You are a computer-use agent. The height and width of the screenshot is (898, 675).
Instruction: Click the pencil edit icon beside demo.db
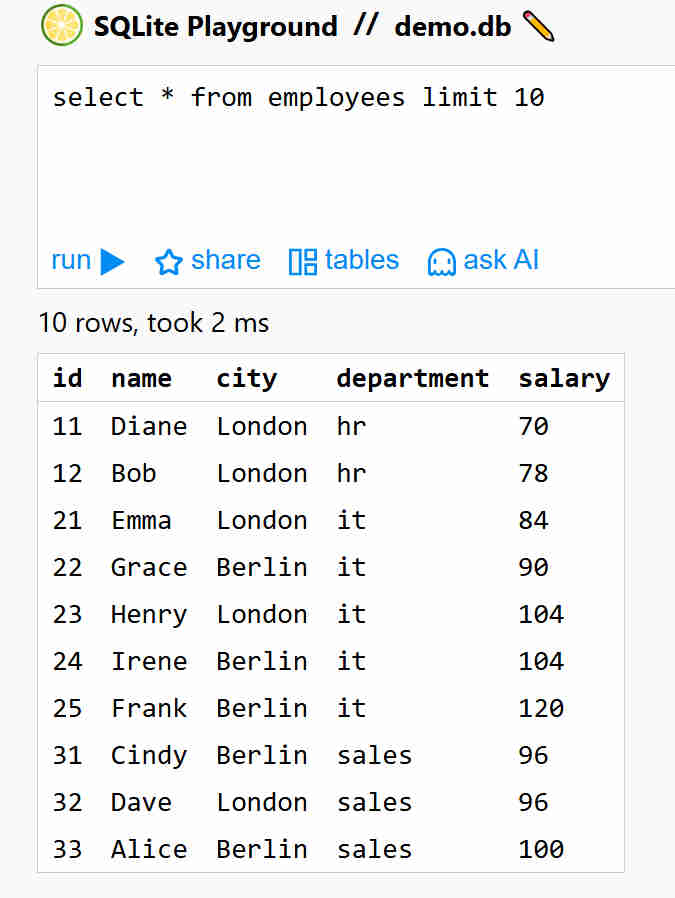pyautogui.click(x=538, y=26)
